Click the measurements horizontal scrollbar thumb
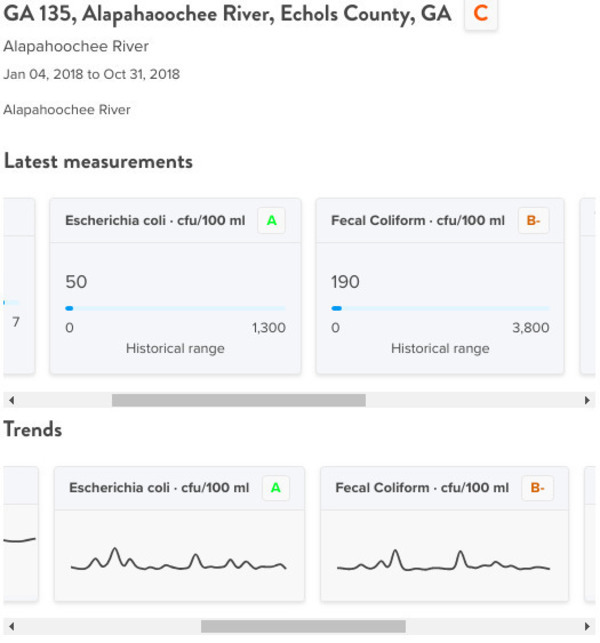This screenshot has width=600, height=643. point(239,400)
